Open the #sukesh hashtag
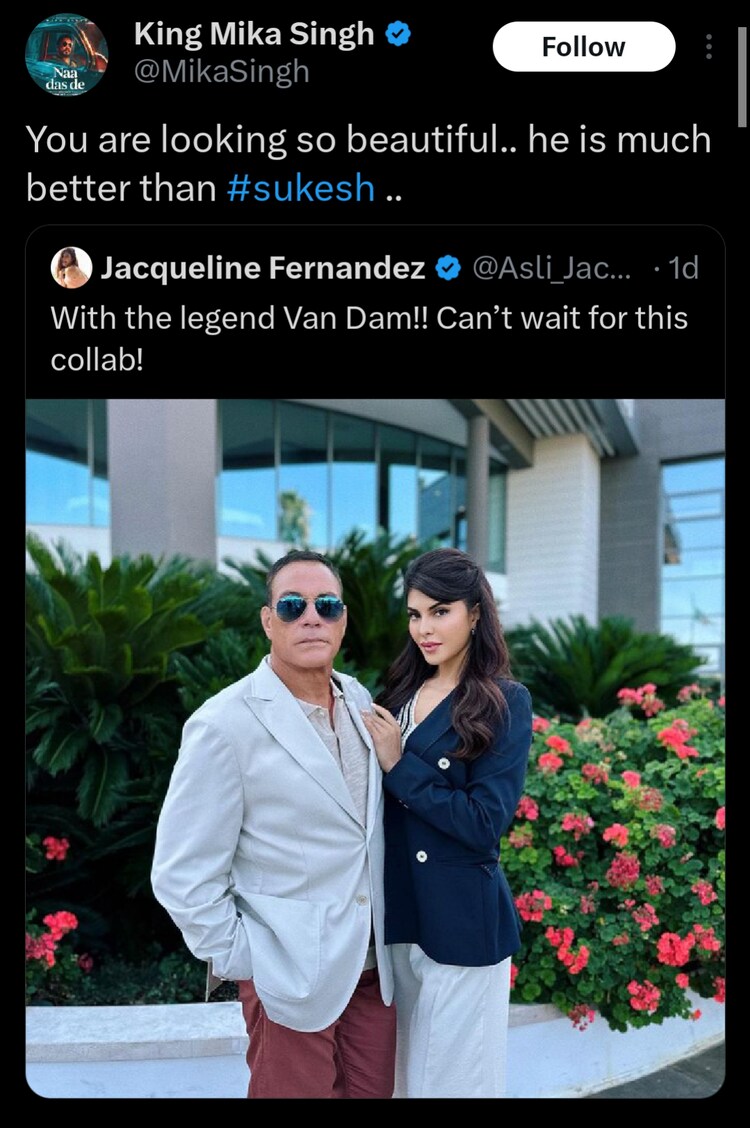This screenshot has width=750, height=1128. coord(301,188)
